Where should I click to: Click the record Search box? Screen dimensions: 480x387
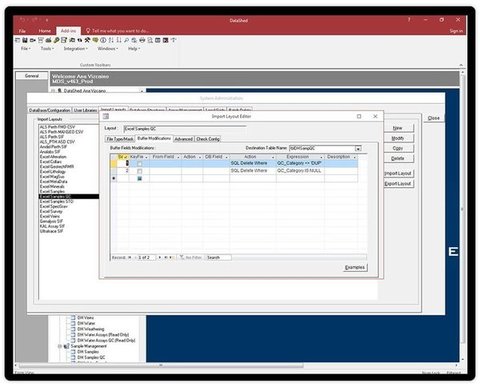(x=218, y=257)
